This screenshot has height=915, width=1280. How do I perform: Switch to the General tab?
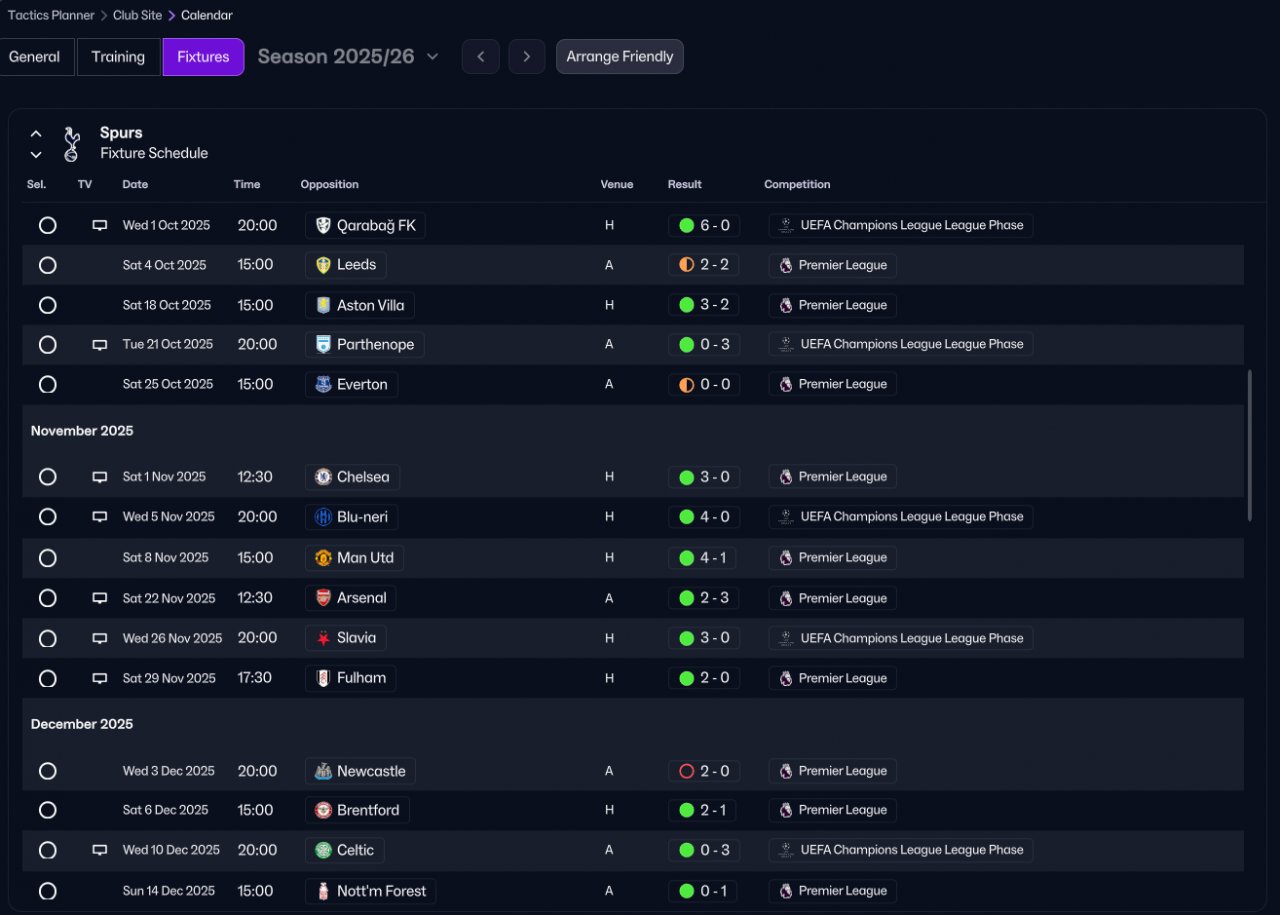pyautogui.click(x=35, y=57)
